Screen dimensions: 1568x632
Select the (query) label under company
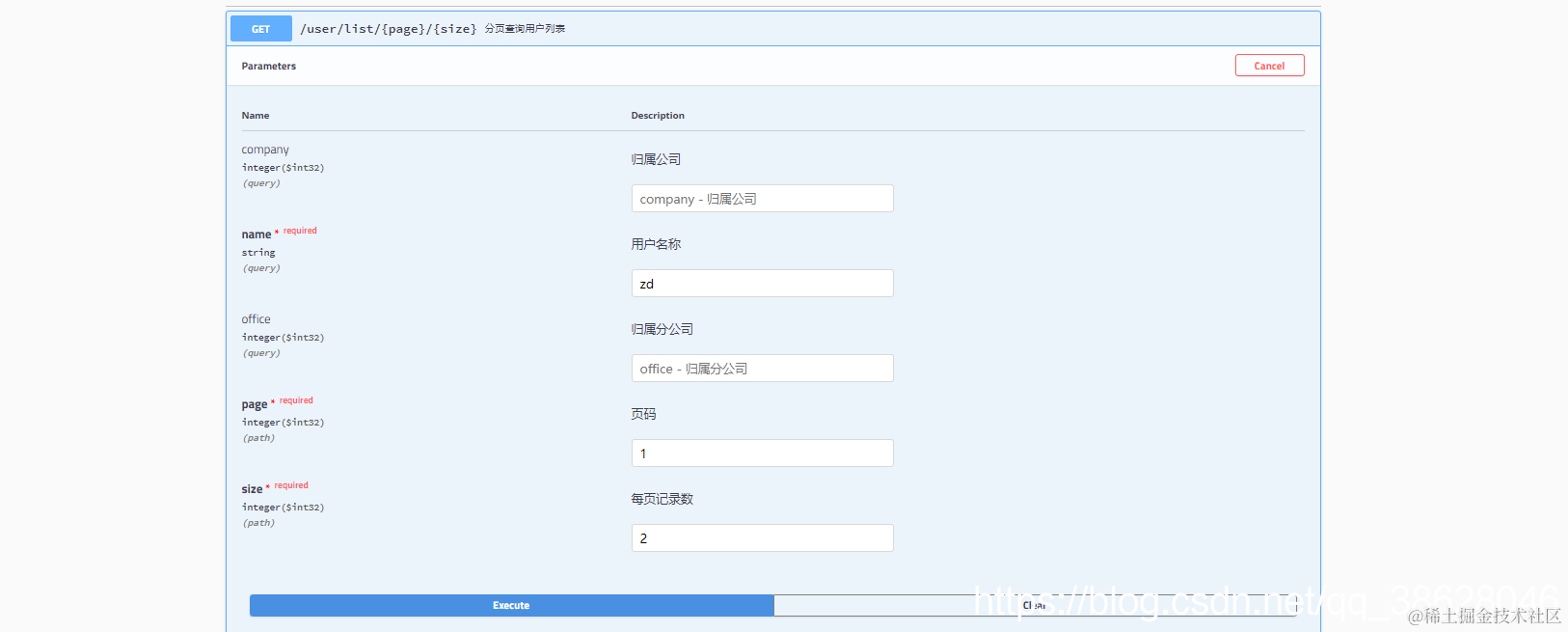pyautogui.click(x=261, y=183)
